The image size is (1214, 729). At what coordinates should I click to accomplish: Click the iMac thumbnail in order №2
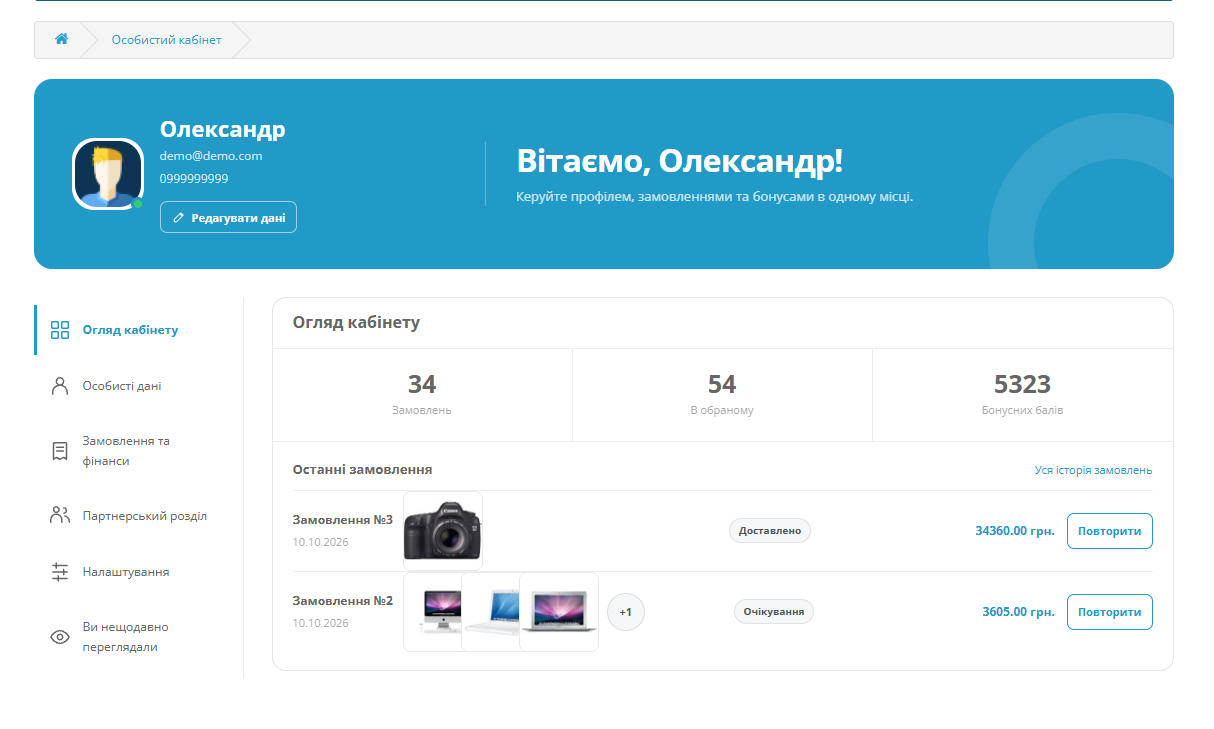click(x=434, y=612)
